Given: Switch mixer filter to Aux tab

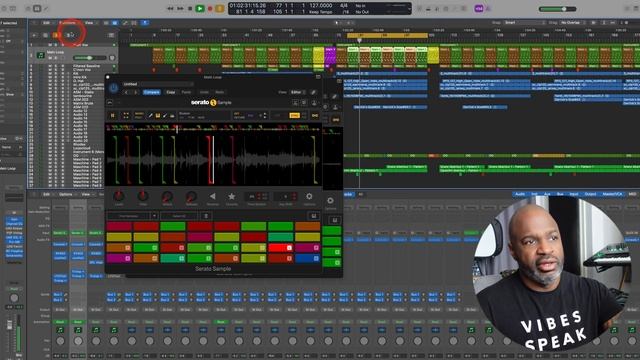Looking at the screenshot, I should pyautogui.click(x=547, y=194).
